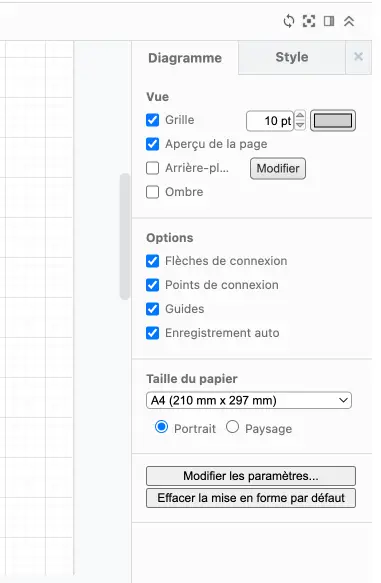Select the Diagramme tab
381x583 pixels.
pos(185,58)
